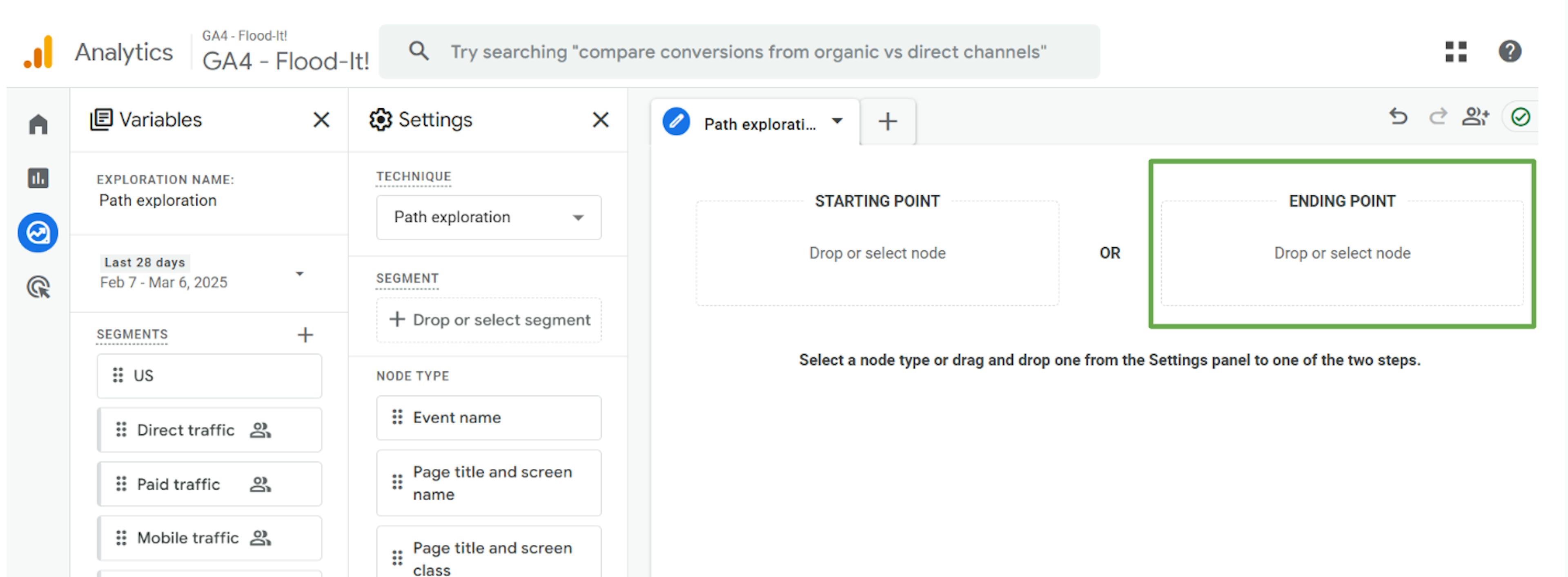Click the share exploration people icon
The image size is (1568, 577).
coord(1475,116)
